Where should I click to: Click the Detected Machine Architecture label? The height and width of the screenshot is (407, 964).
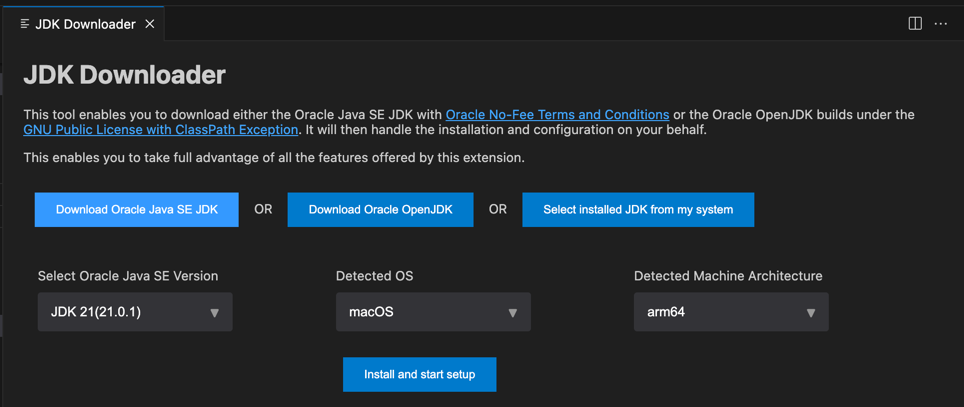click(x=728, y=276)
